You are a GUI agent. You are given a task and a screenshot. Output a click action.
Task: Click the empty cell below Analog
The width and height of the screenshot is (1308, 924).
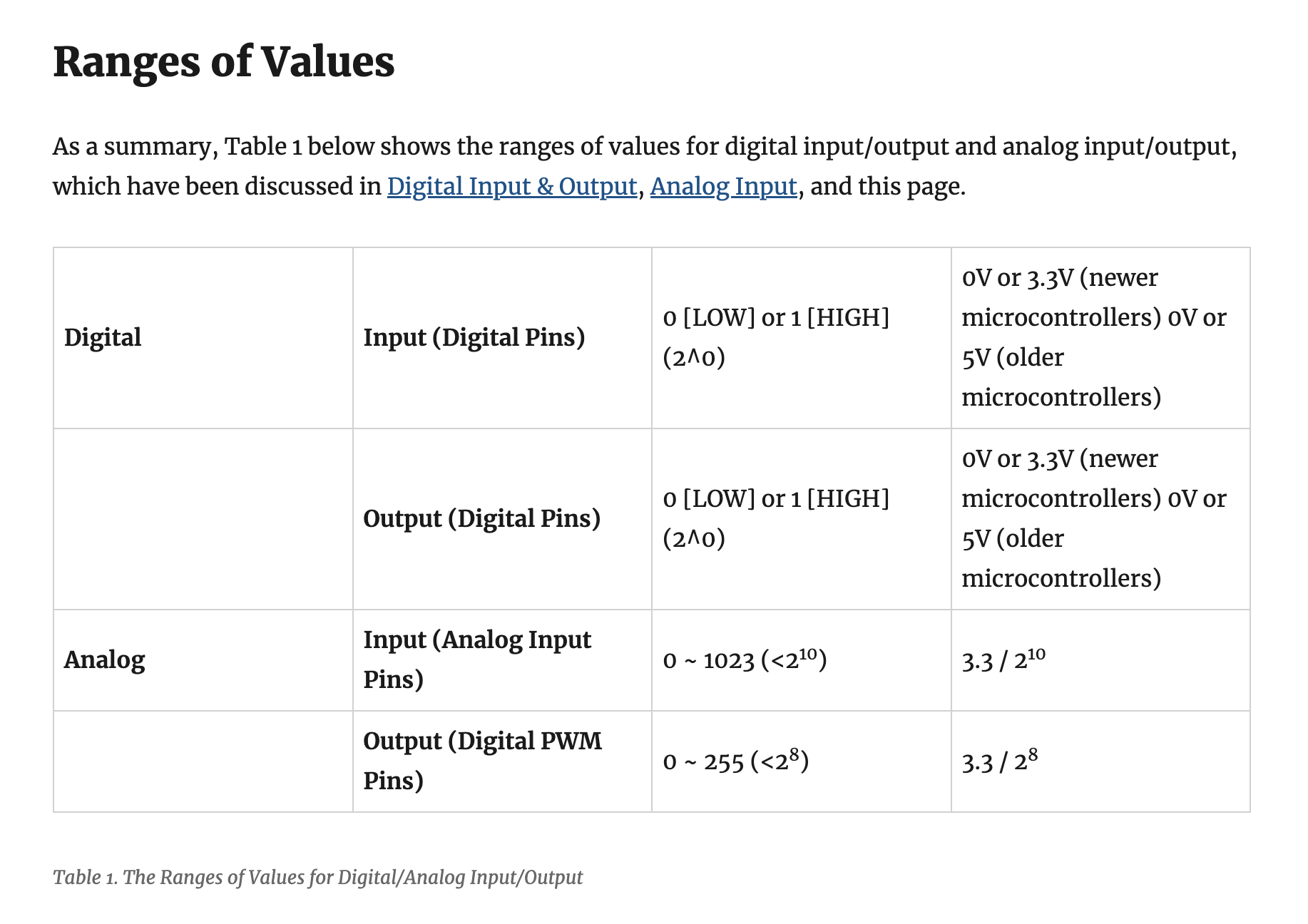203,761
